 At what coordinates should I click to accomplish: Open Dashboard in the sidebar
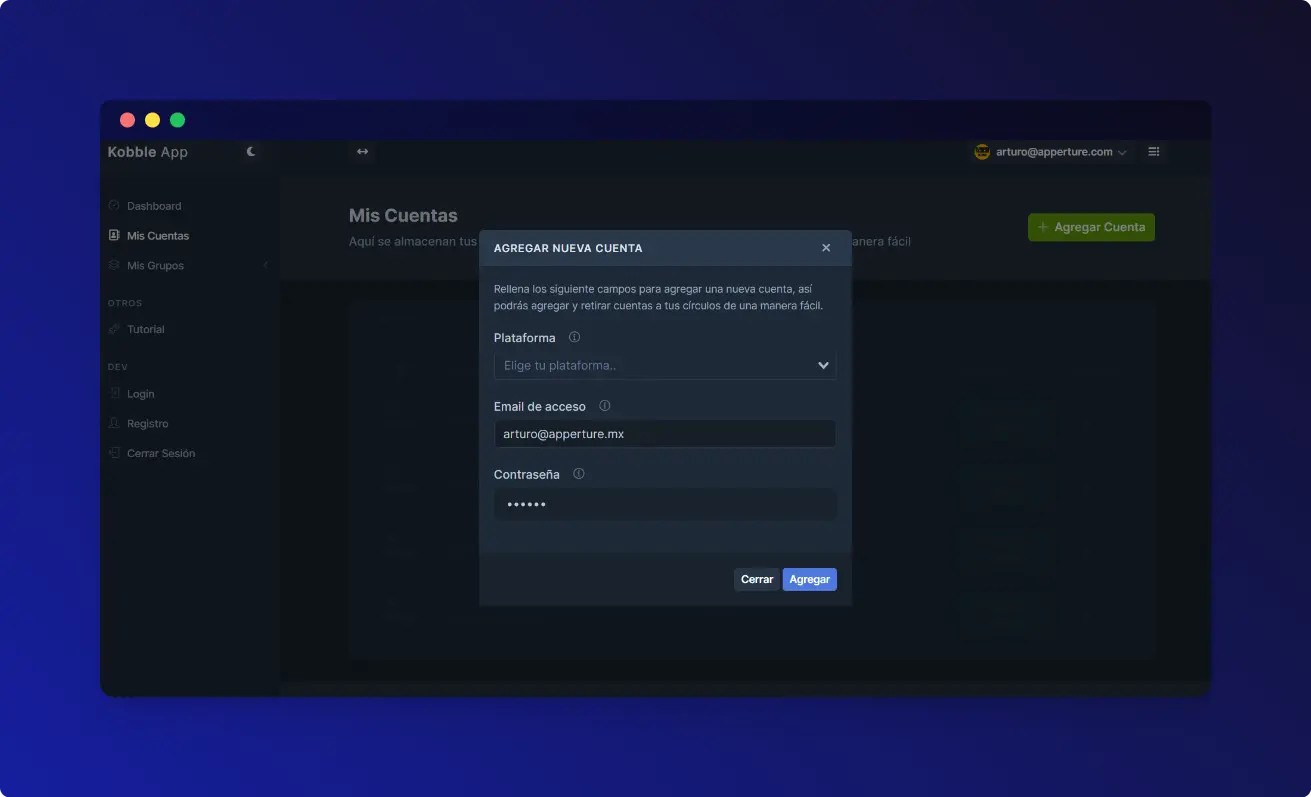[154, 206]
